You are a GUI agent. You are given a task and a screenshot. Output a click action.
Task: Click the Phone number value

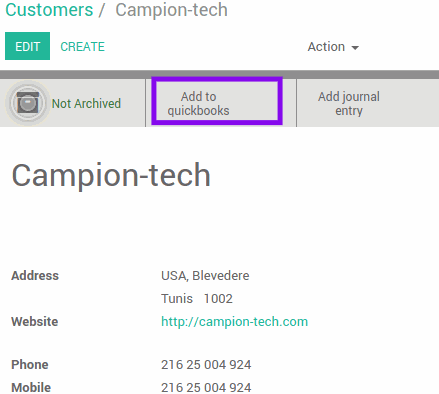(206, 365)
